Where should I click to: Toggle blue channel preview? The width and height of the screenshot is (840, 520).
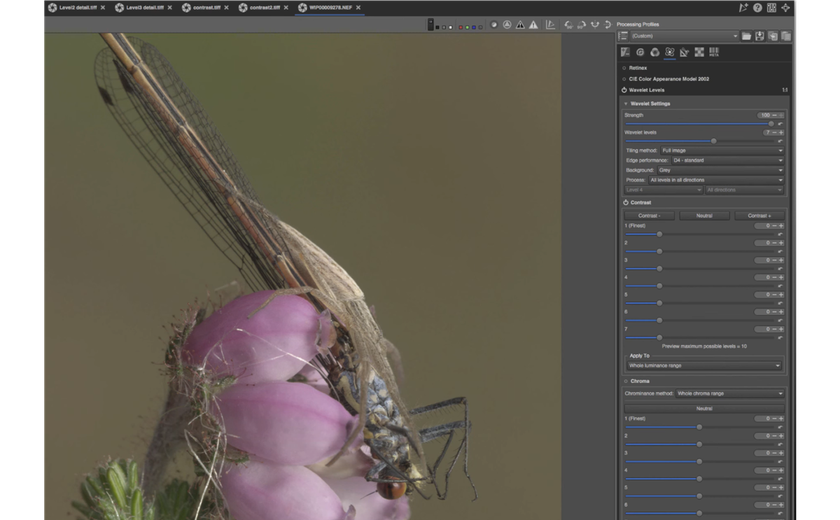[474, 27]
